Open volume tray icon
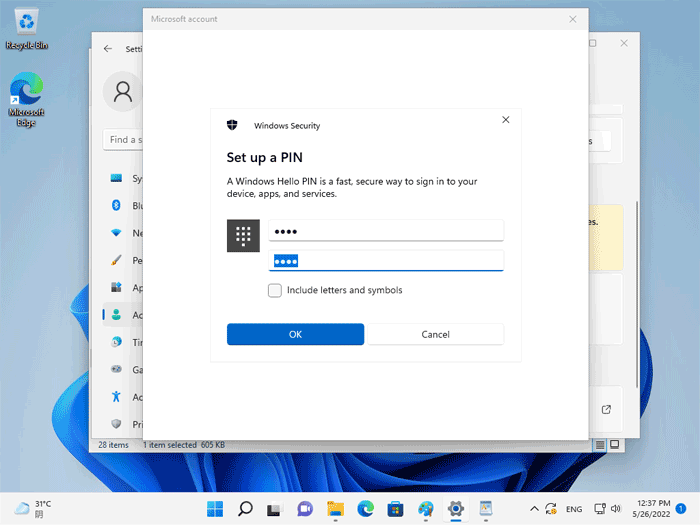 [x=616, y=509]
